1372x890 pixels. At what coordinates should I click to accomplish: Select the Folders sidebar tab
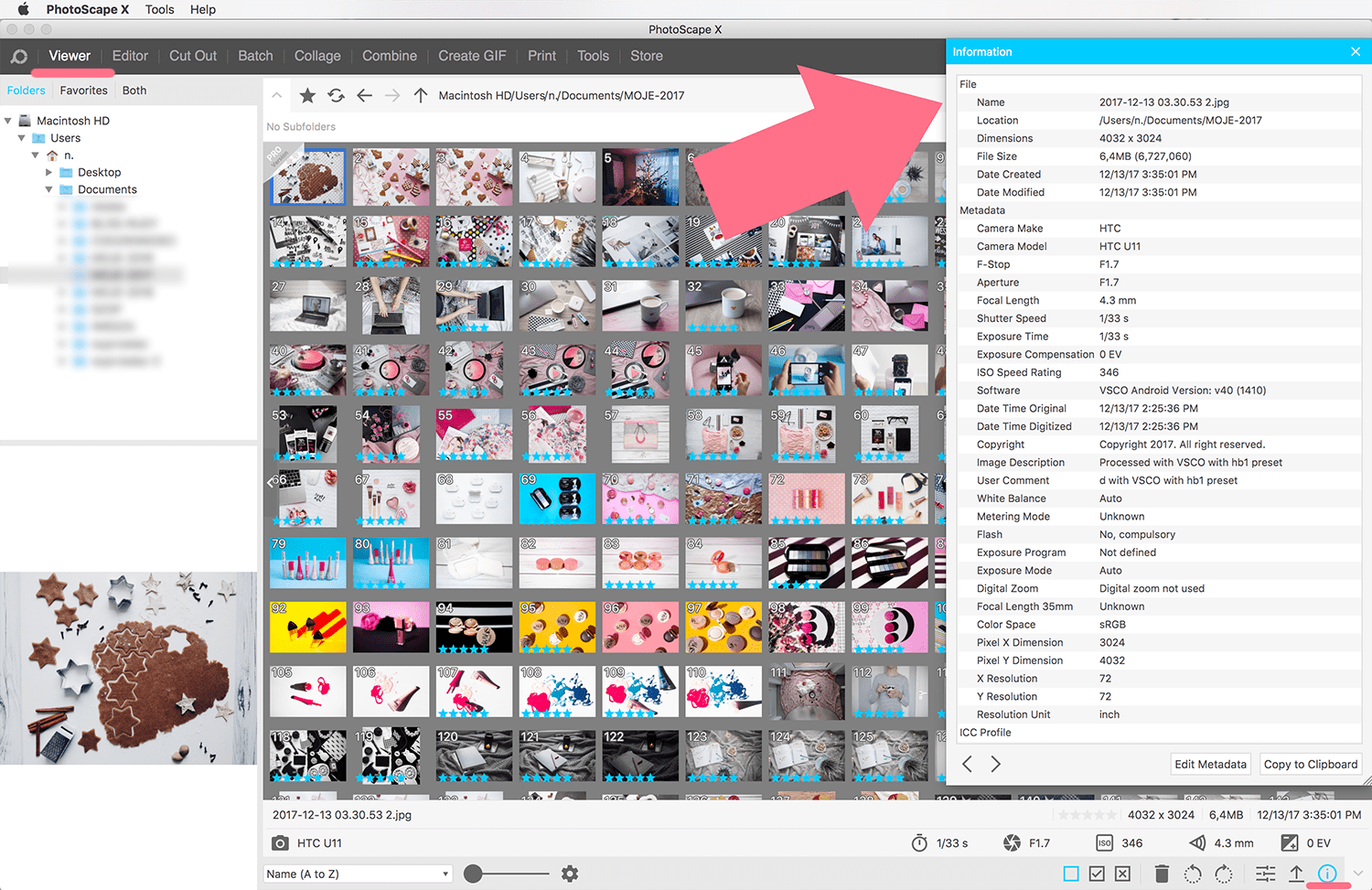click(x=26, y=91)
